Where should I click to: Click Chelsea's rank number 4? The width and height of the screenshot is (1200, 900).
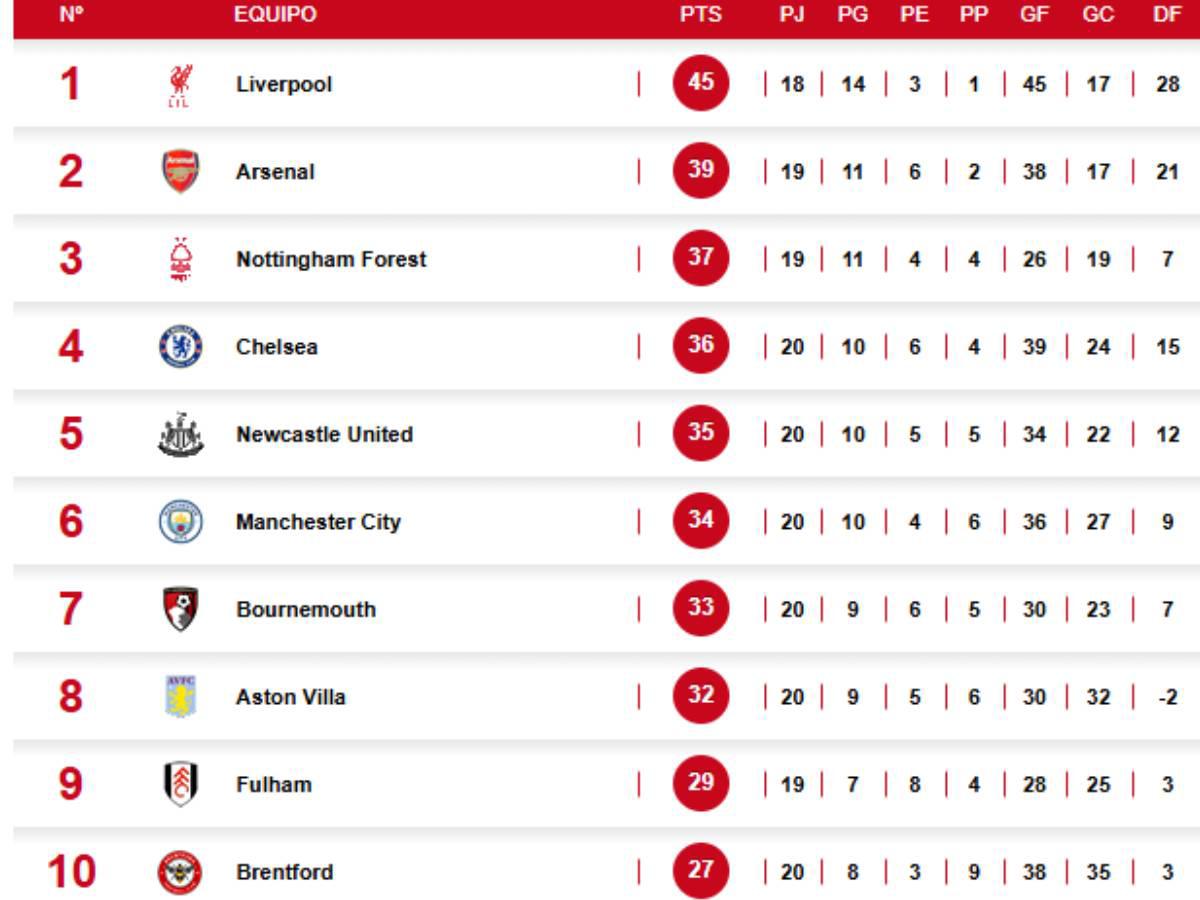tap(71, 347)
